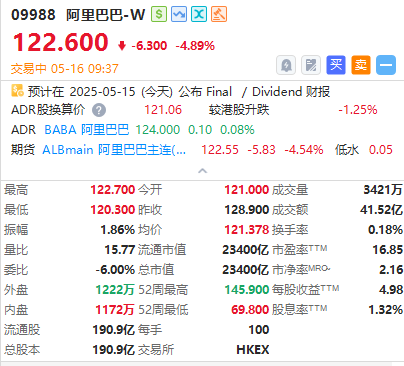Click 成交额 value 41.52亿
This screenshot has width=404, height=366.
pos(381,210)
